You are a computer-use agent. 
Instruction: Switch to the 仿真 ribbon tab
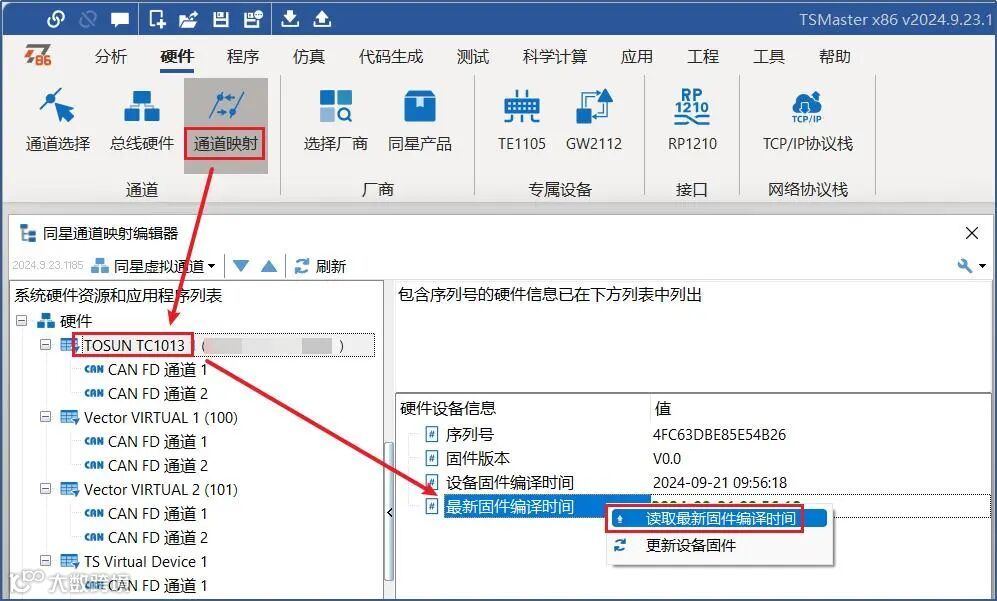click(309, 57)
